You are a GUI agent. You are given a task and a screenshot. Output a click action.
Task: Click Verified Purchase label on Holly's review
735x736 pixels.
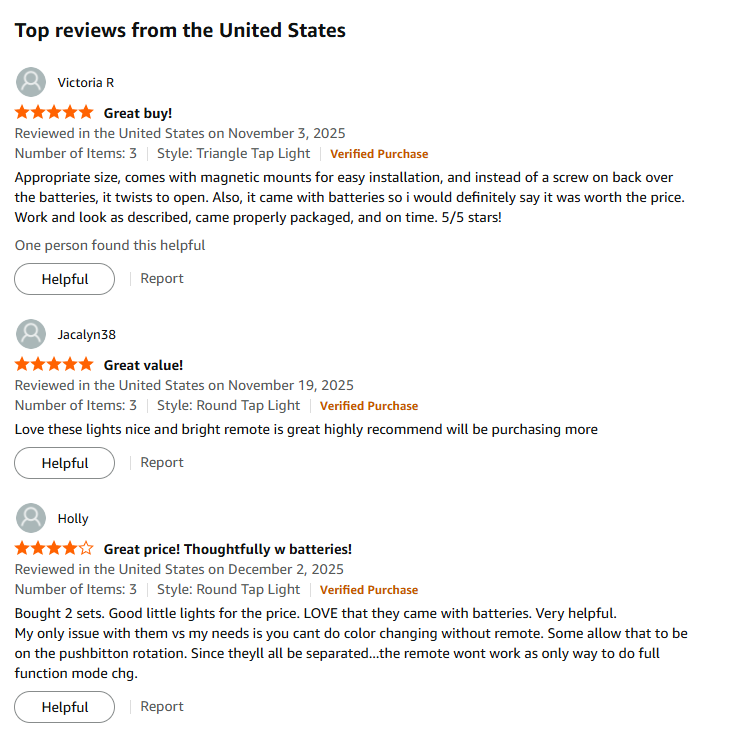click(x=369, y=590)
